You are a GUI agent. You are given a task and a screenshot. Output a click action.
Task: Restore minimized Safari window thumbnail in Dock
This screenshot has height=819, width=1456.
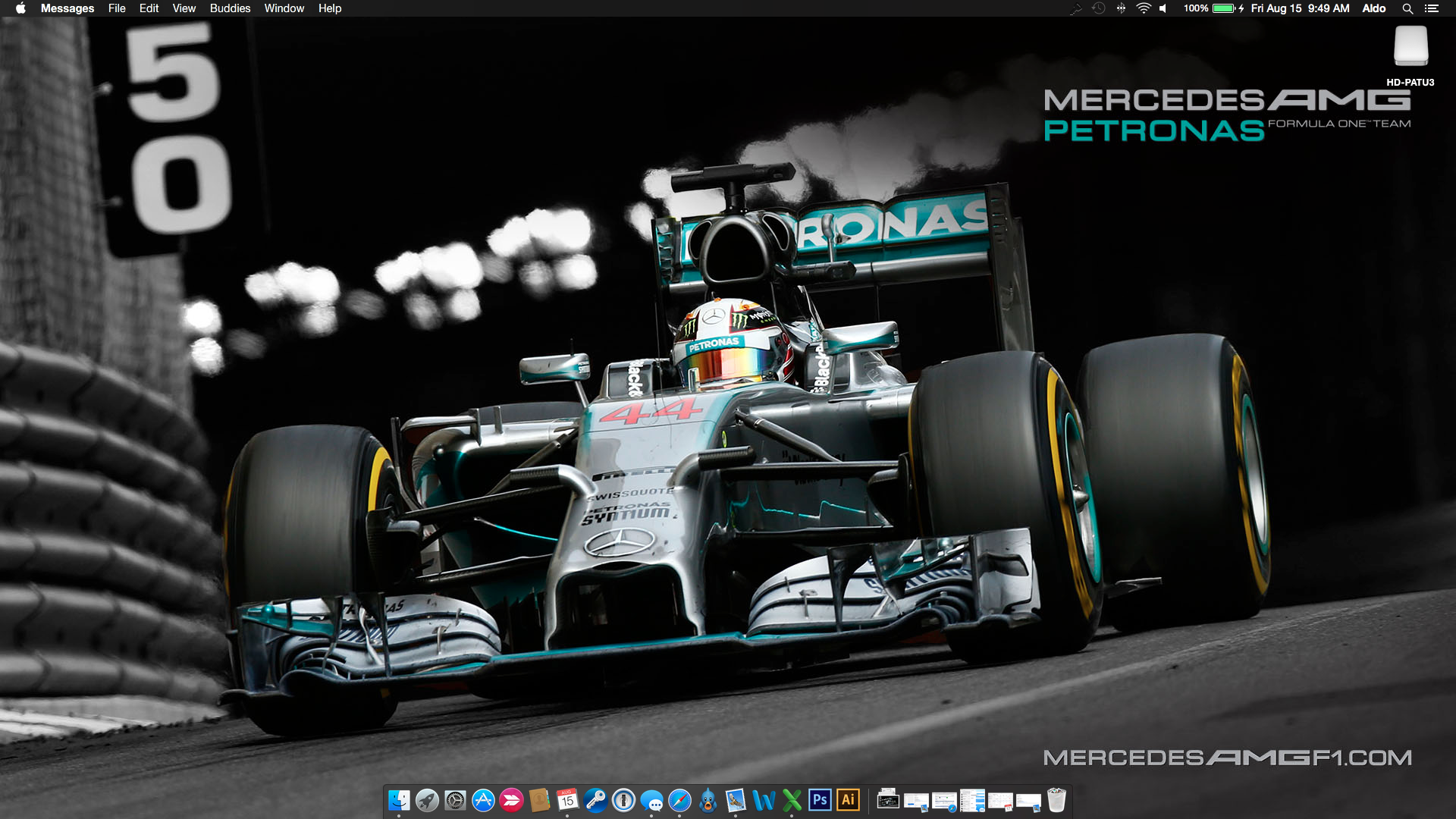click(944, 802)
